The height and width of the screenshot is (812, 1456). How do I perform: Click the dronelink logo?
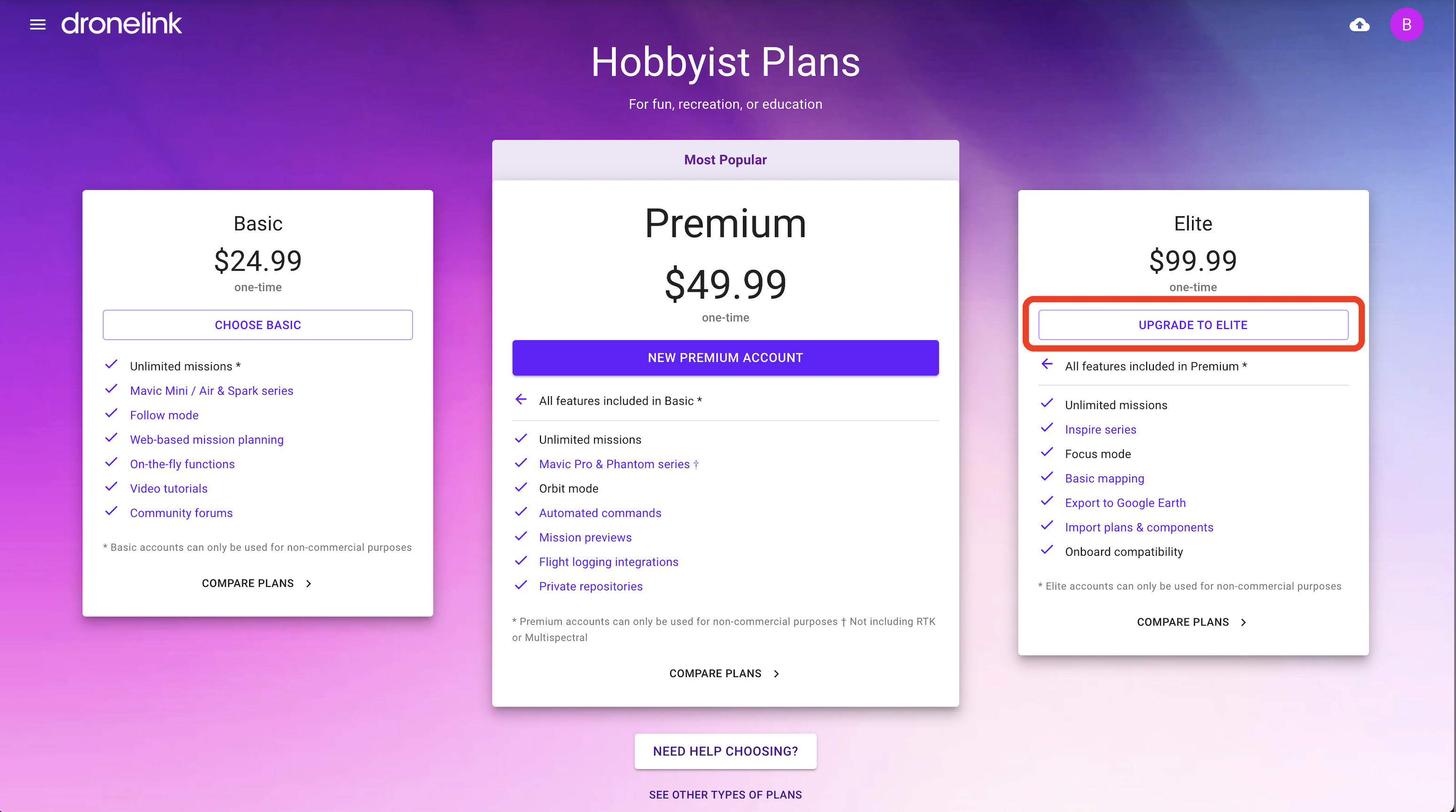click(122, 24)
